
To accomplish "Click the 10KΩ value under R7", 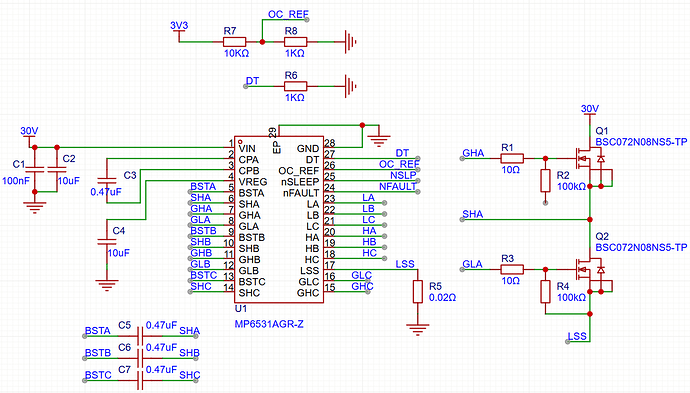I will pyautogui.click(x=236, y=53).
